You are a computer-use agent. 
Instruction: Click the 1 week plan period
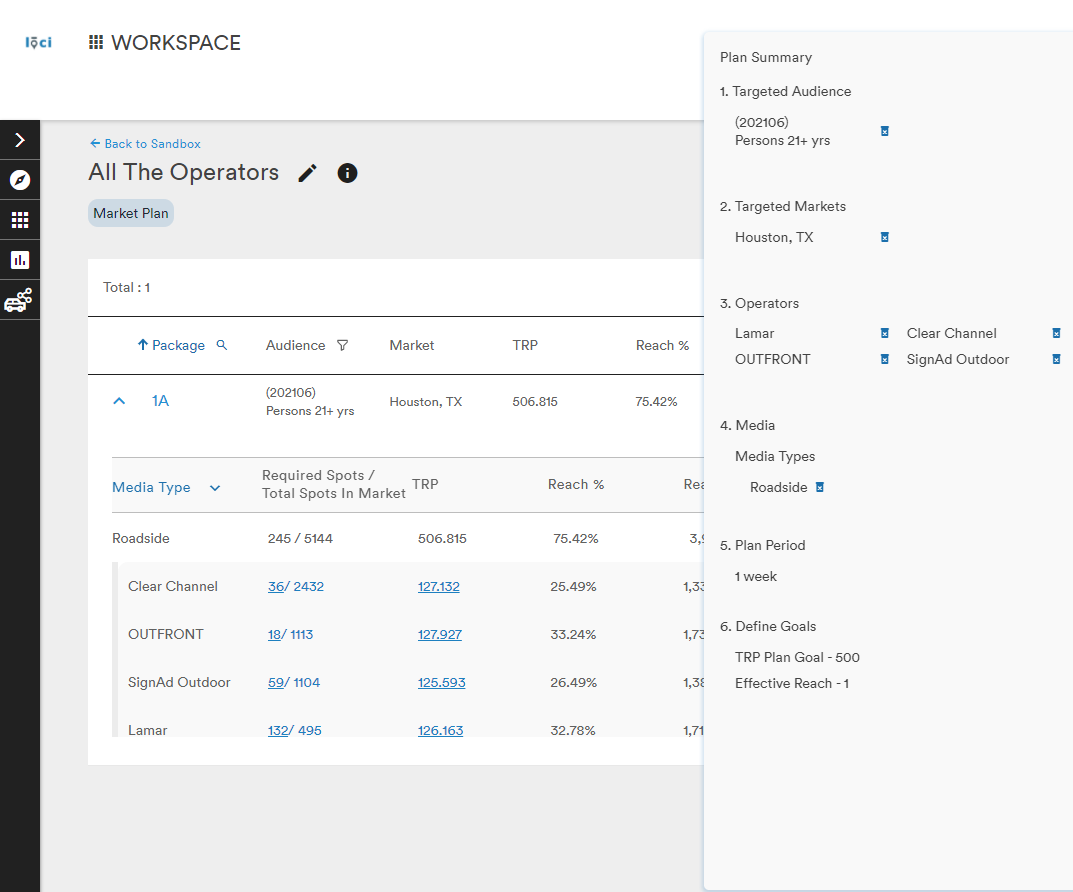click(755, 577)
